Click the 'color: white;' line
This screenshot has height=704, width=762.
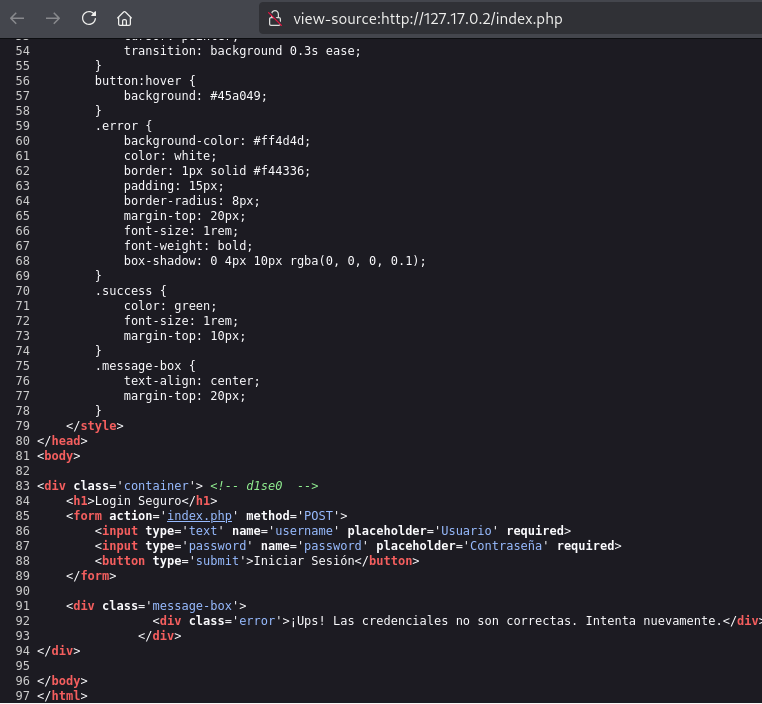170,156
